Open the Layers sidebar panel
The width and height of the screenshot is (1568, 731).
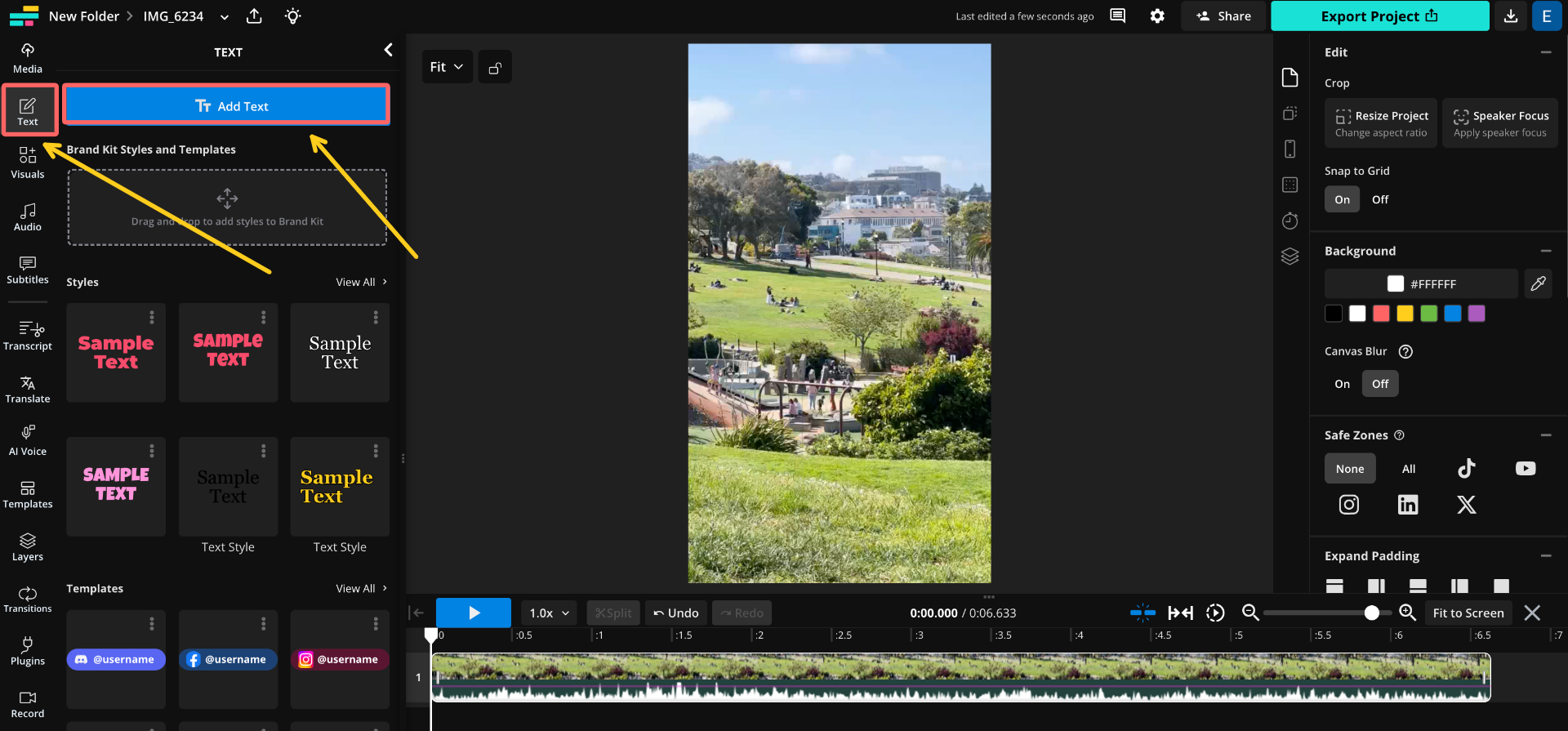28,547
